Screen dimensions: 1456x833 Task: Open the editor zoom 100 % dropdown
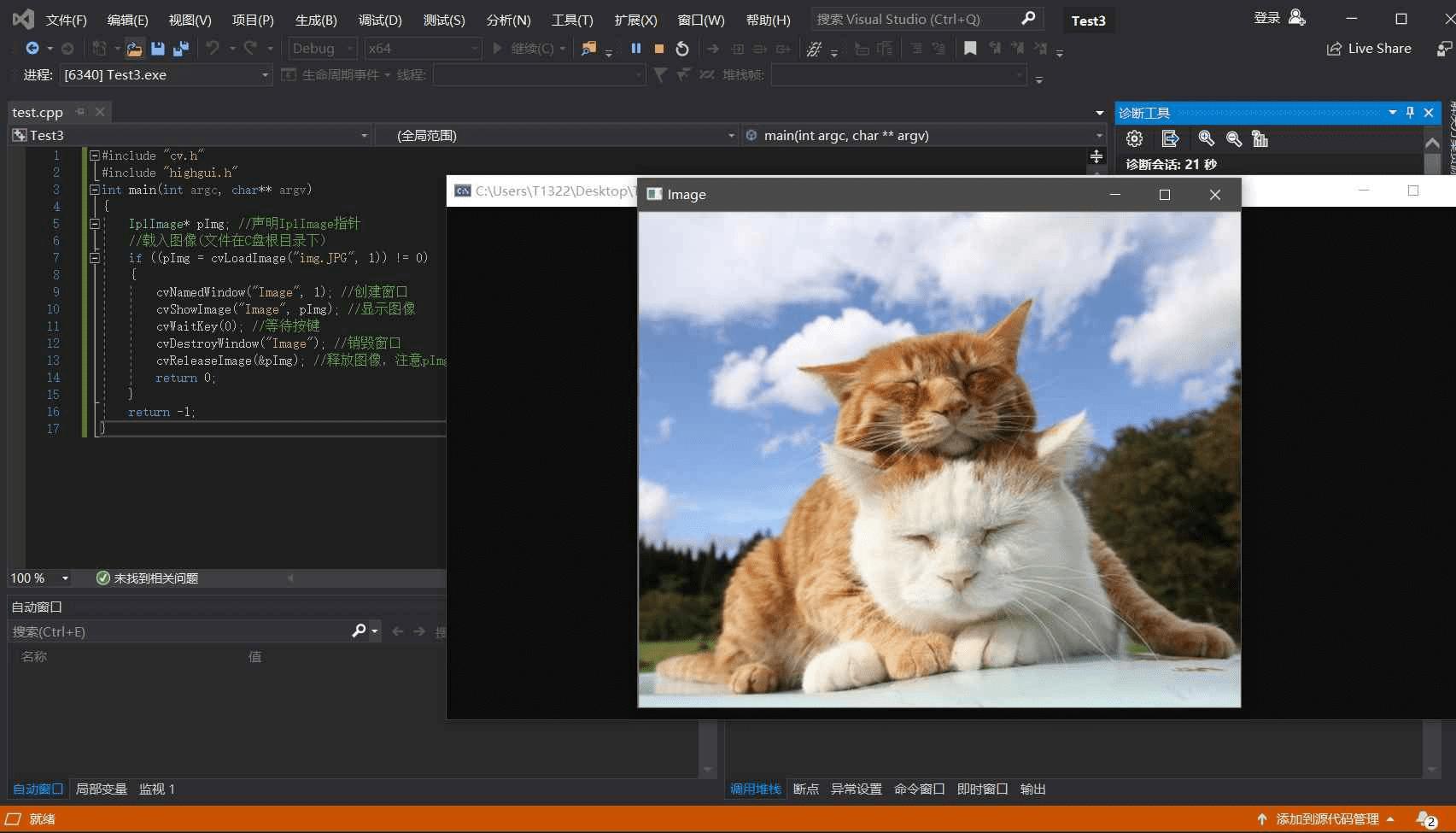[x=39, y=578]
